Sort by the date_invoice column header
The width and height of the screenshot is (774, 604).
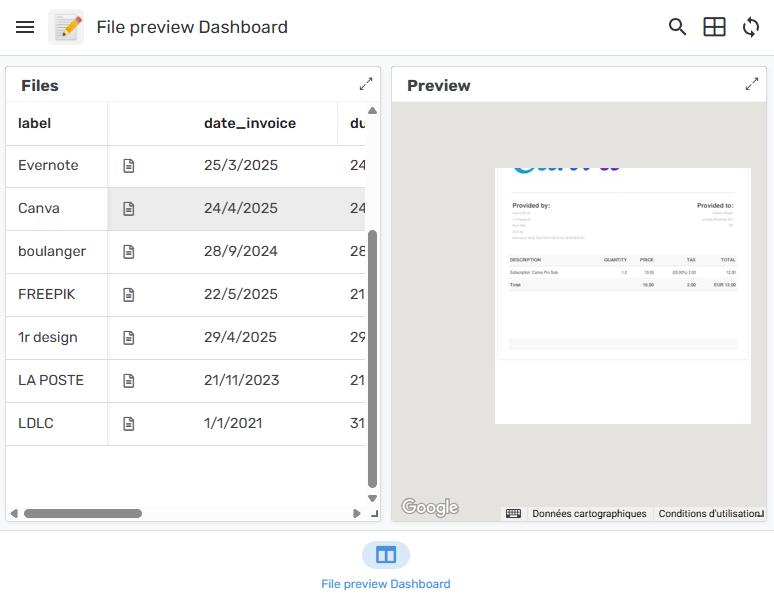click(x=250, y=123)
